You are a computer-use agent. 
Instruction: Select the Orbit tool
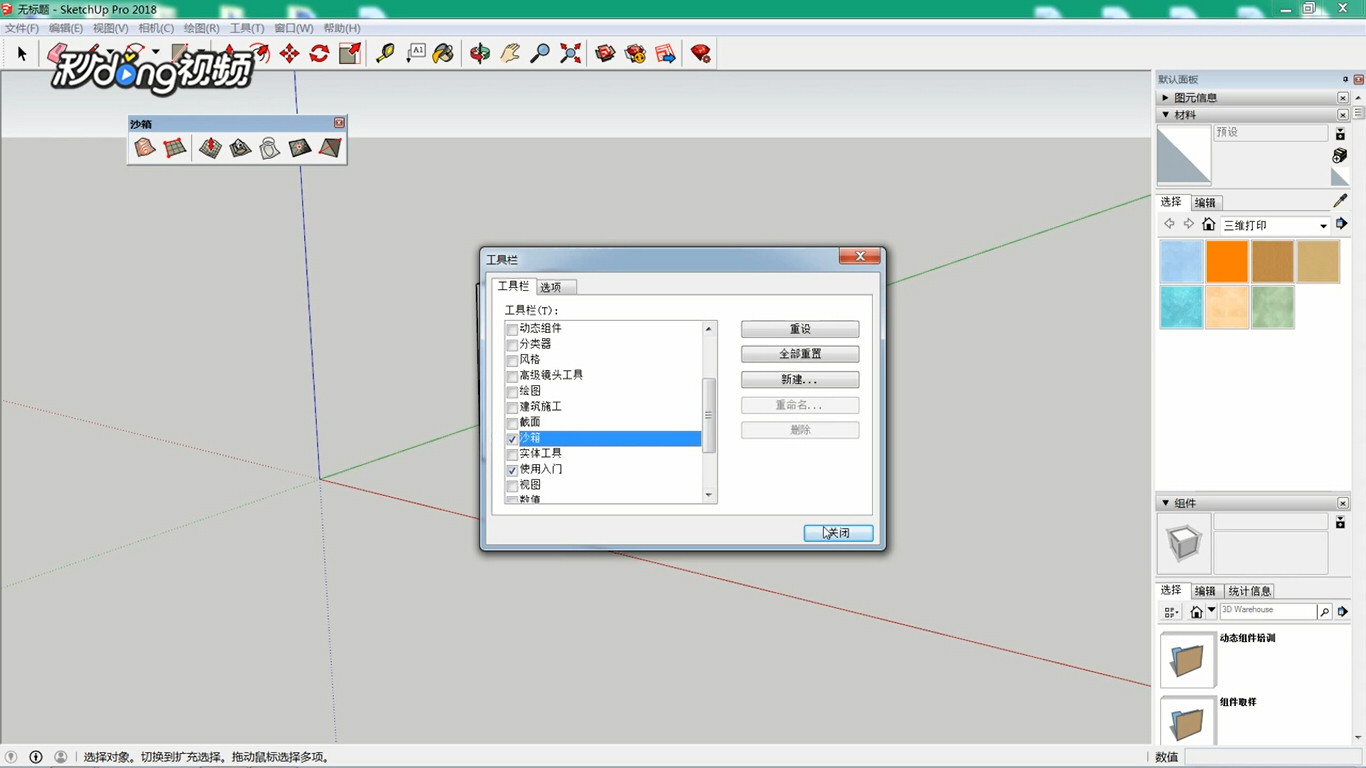480,54
